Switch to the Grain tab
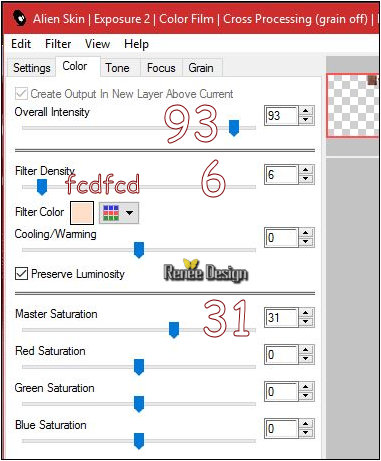The image size is (381, 461). [x=201, y=68]
